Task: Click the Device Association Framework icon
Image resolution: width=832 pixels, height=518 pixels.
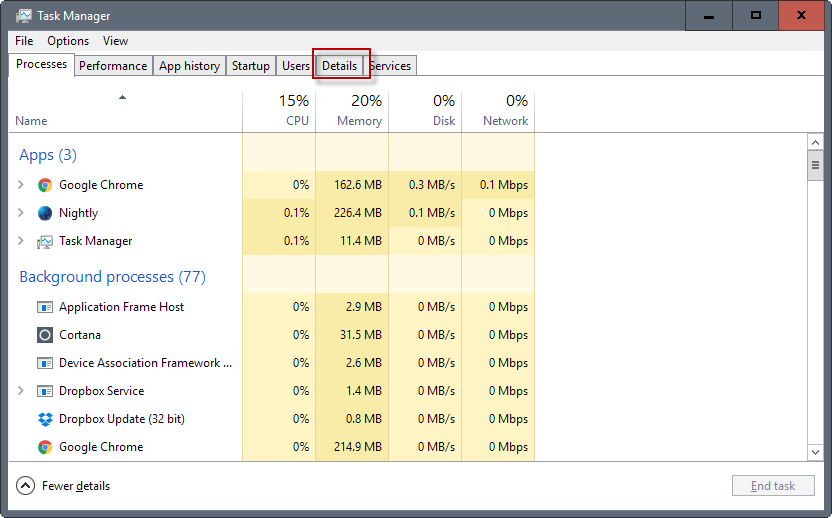Action: click(x=45, y=363)
